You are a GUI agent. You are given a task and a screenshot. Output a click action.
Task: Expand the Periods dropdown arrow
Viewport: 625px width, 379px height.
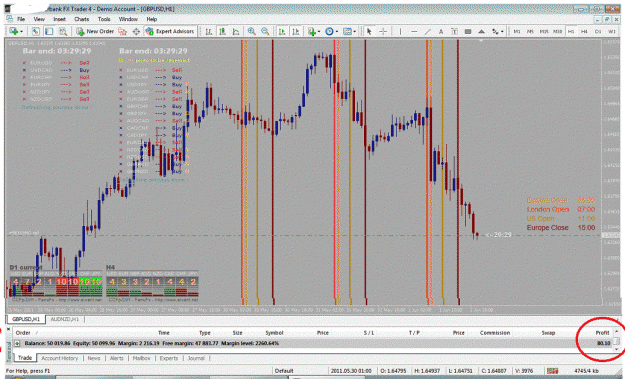tap(337, 31)
